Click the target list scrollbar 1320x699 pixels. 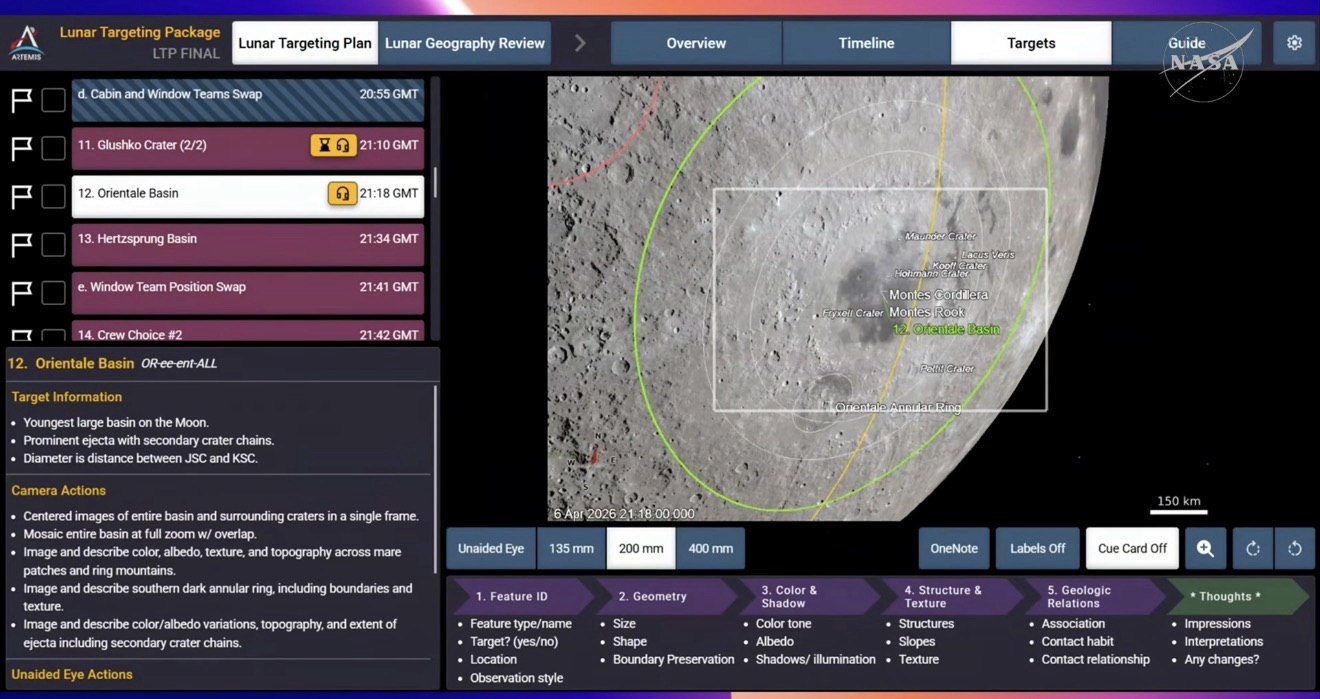point(434,186)
